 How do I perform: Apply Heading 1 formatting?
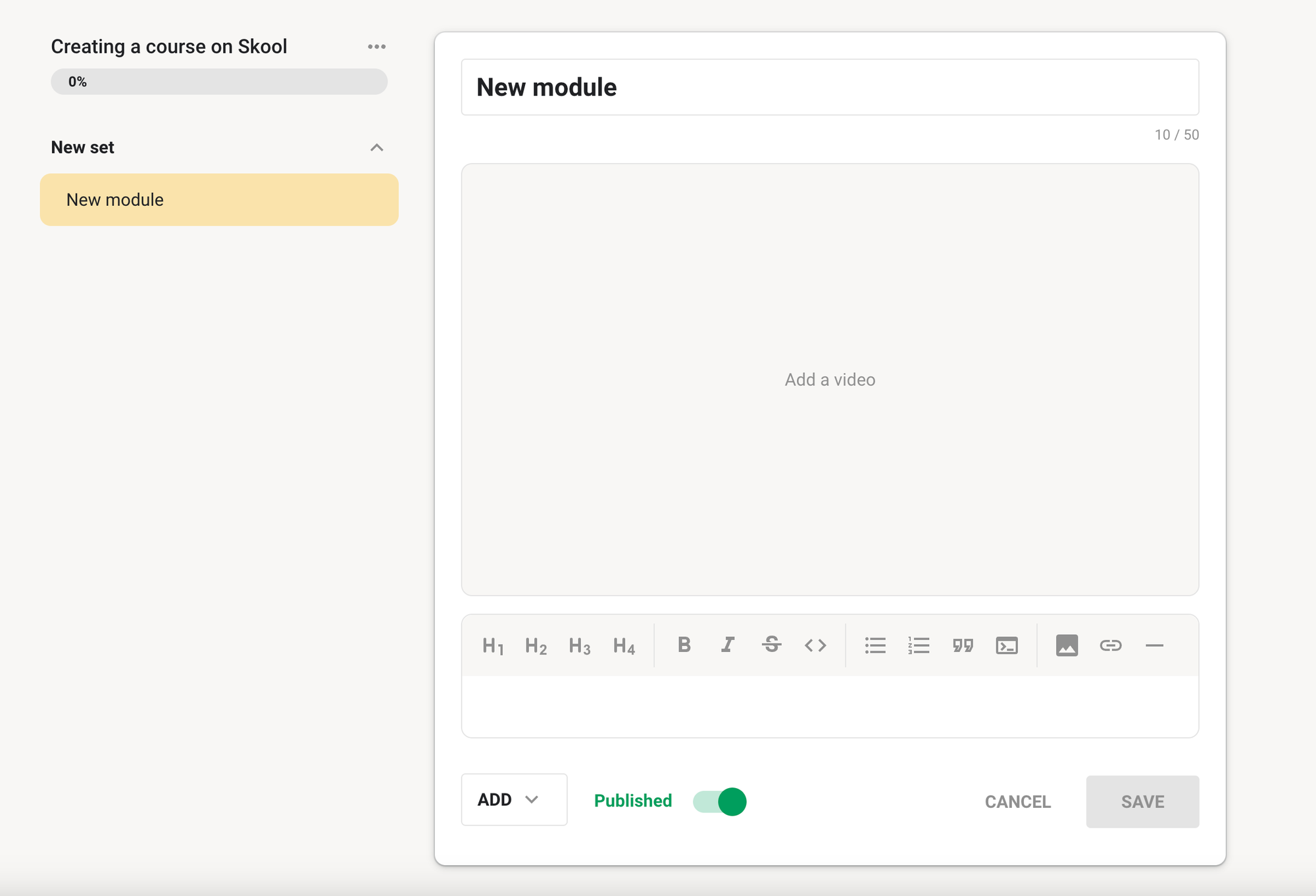tap(493, 645)
